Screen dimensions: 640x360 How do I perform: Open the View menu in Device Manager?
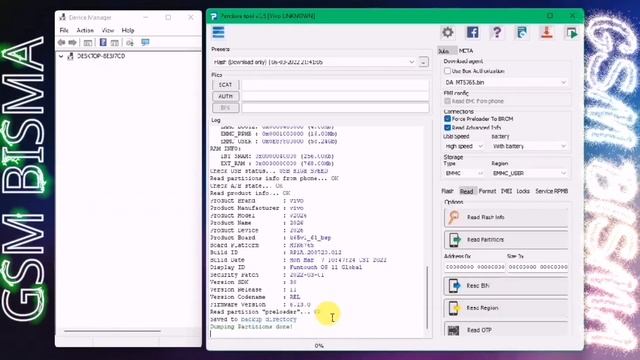pos(108,30)
